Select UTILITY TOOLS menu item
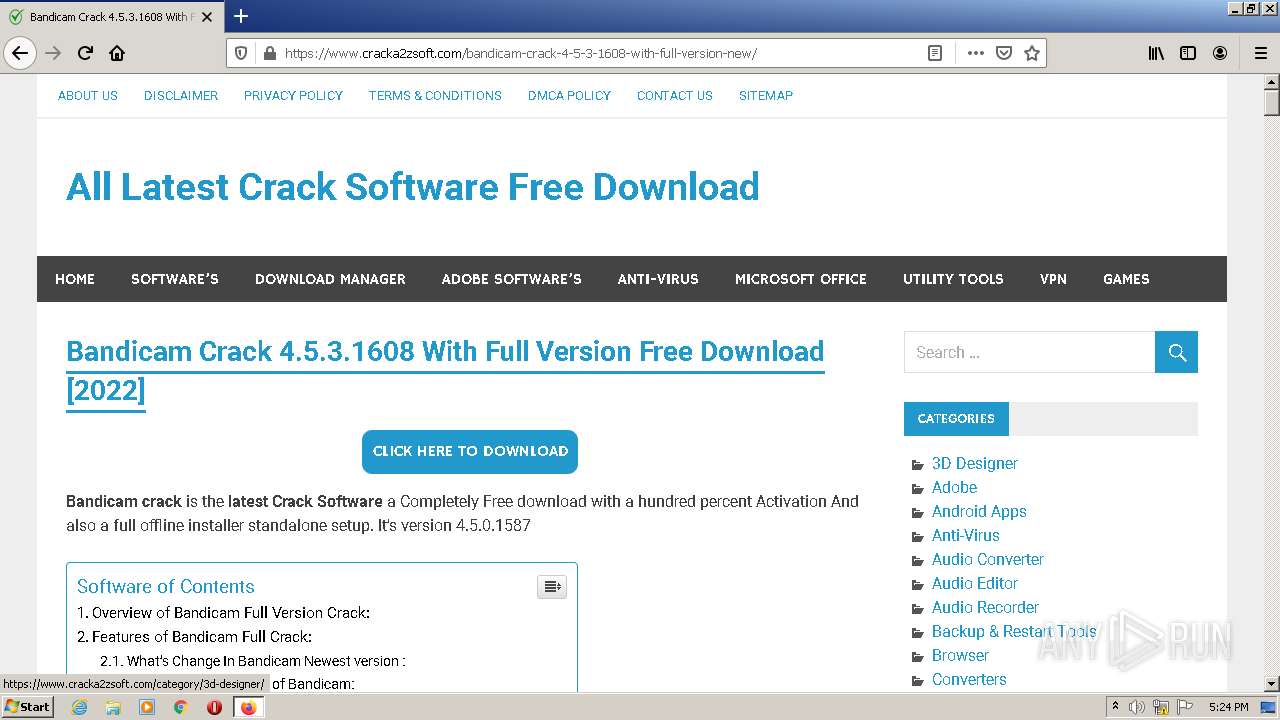Viewport: 1280px width, 720px height. (953, 279)
